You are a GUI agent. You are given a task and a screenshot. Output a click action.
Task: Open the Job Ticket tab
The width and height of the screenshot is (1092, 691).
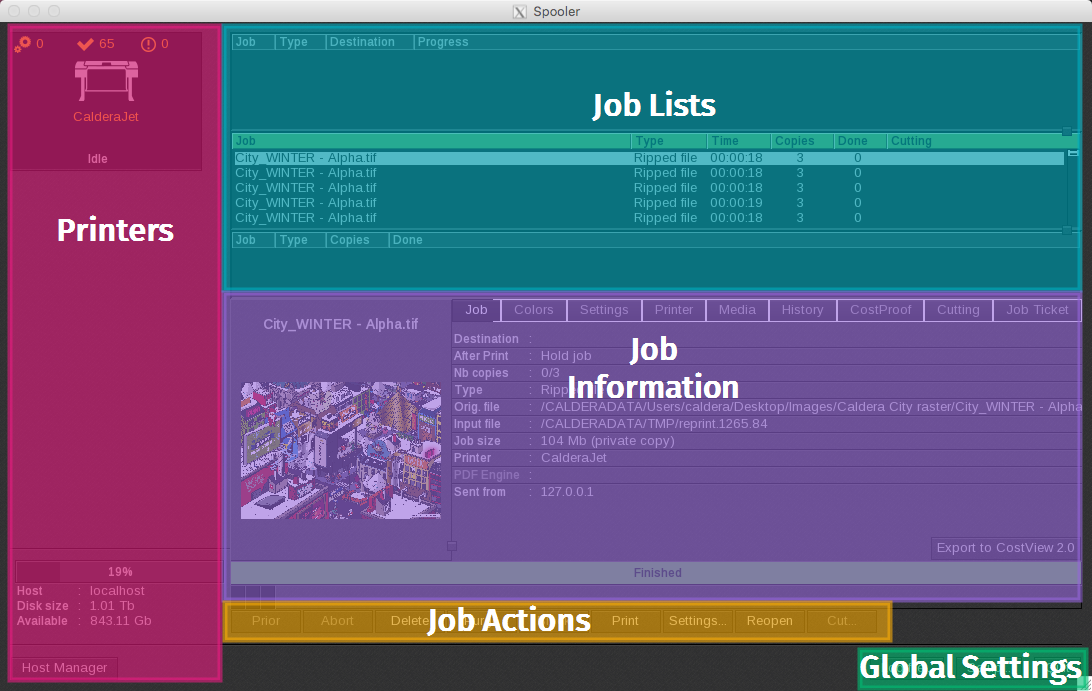click(x=1037, y=310)
